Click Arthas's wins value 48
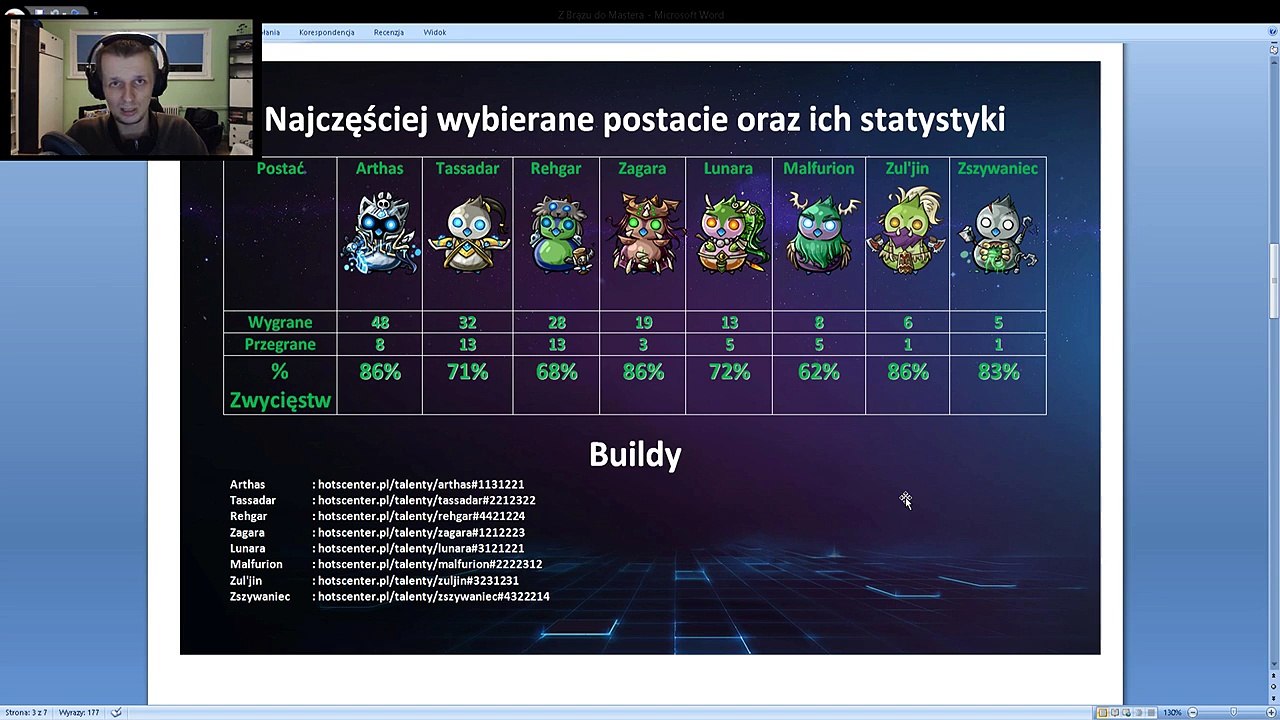The height and width of the screenshot is (720, 1280). point(380,322)
